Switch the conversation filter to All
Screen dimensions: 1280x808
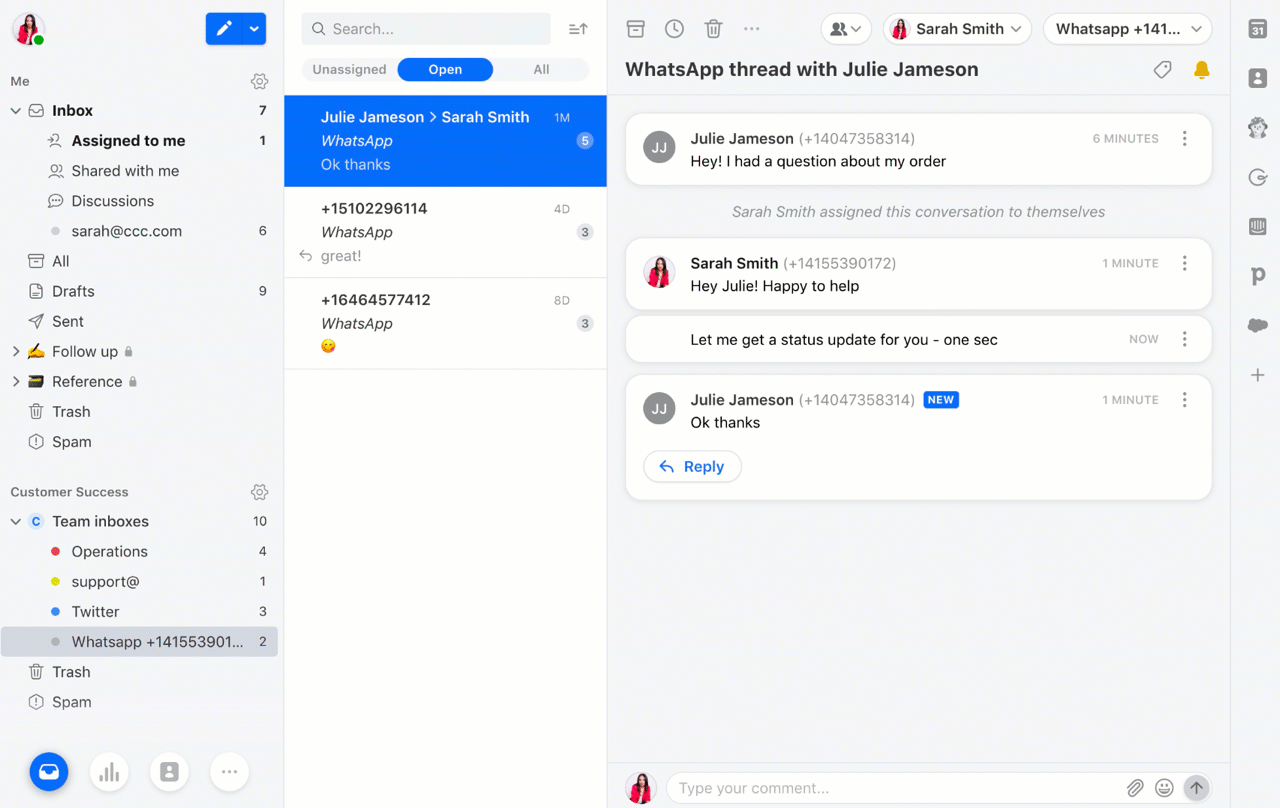tap(541, 69)
